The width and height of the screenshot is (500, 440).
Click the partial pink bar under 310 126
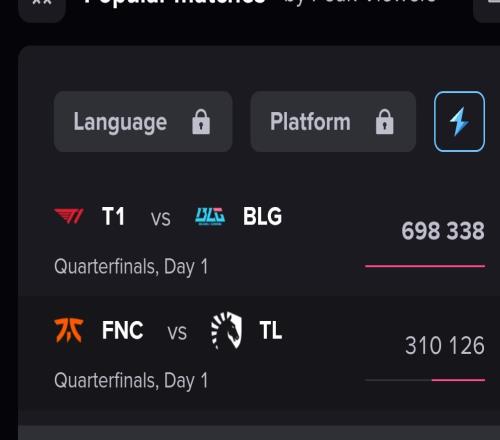click(458, 380)
